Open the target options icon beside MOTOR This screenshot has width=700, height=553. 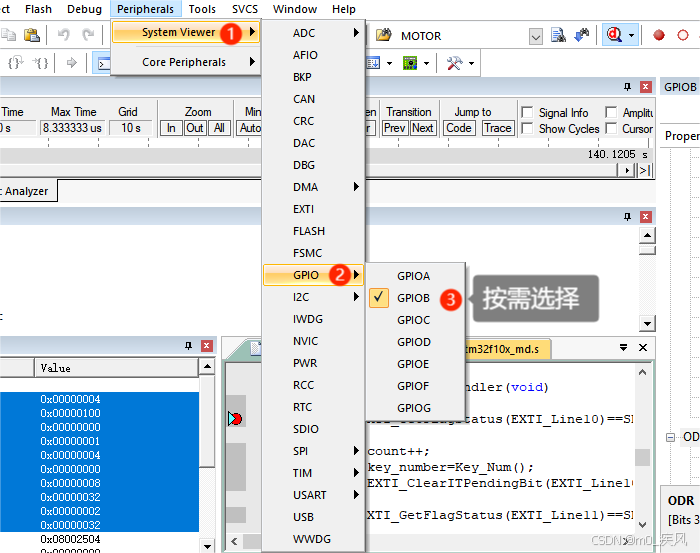tap(383, 35)
